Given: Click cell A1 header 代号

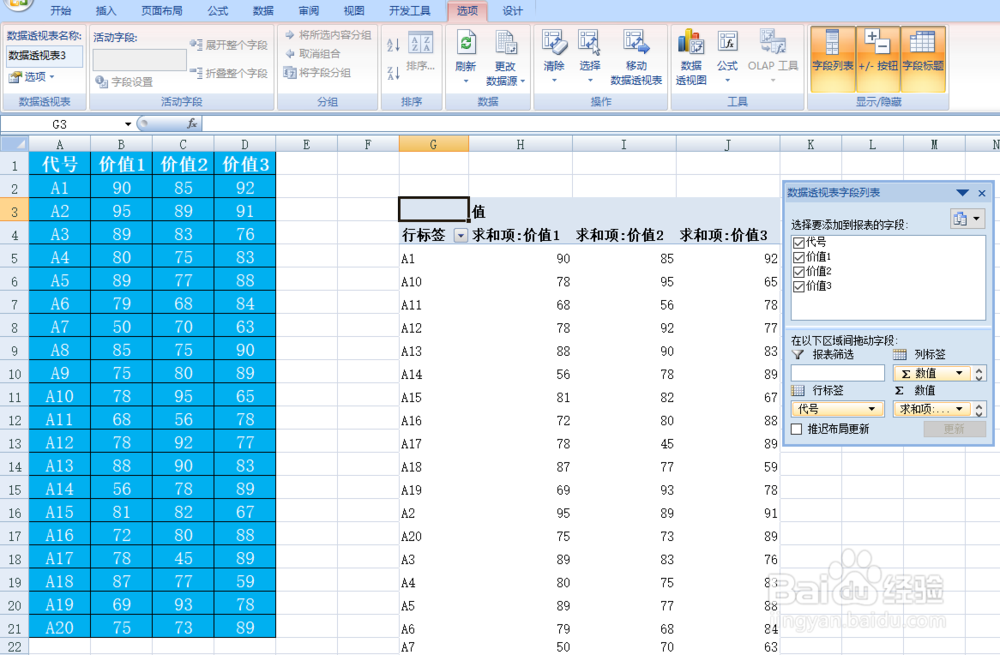Looking at the screenshot, I should pyautogui.click(x=60, y=165).
